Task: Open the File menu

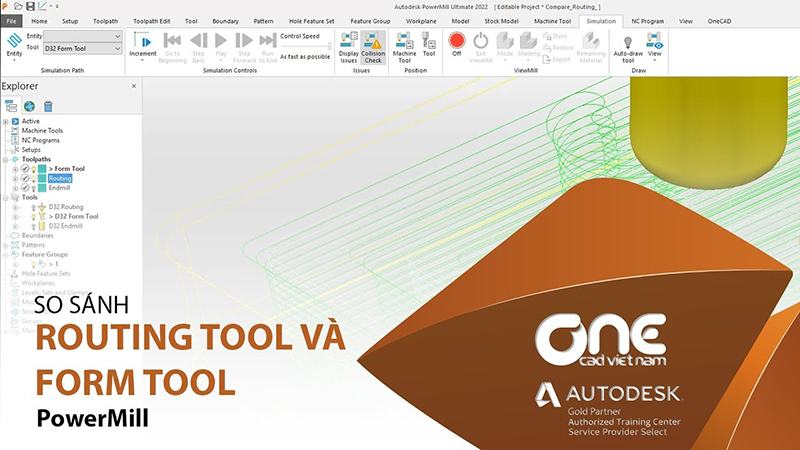Action: click(11, 21)
